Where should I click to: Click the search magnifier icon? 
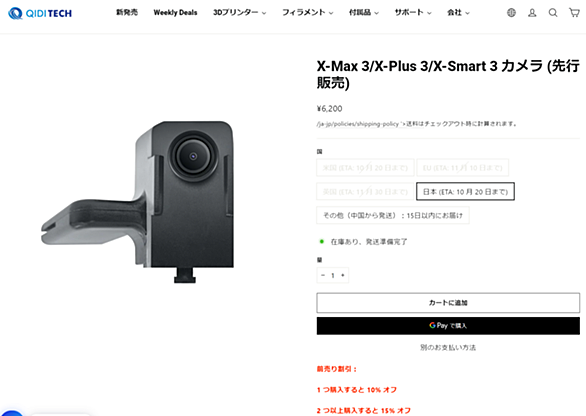(553, 13)
